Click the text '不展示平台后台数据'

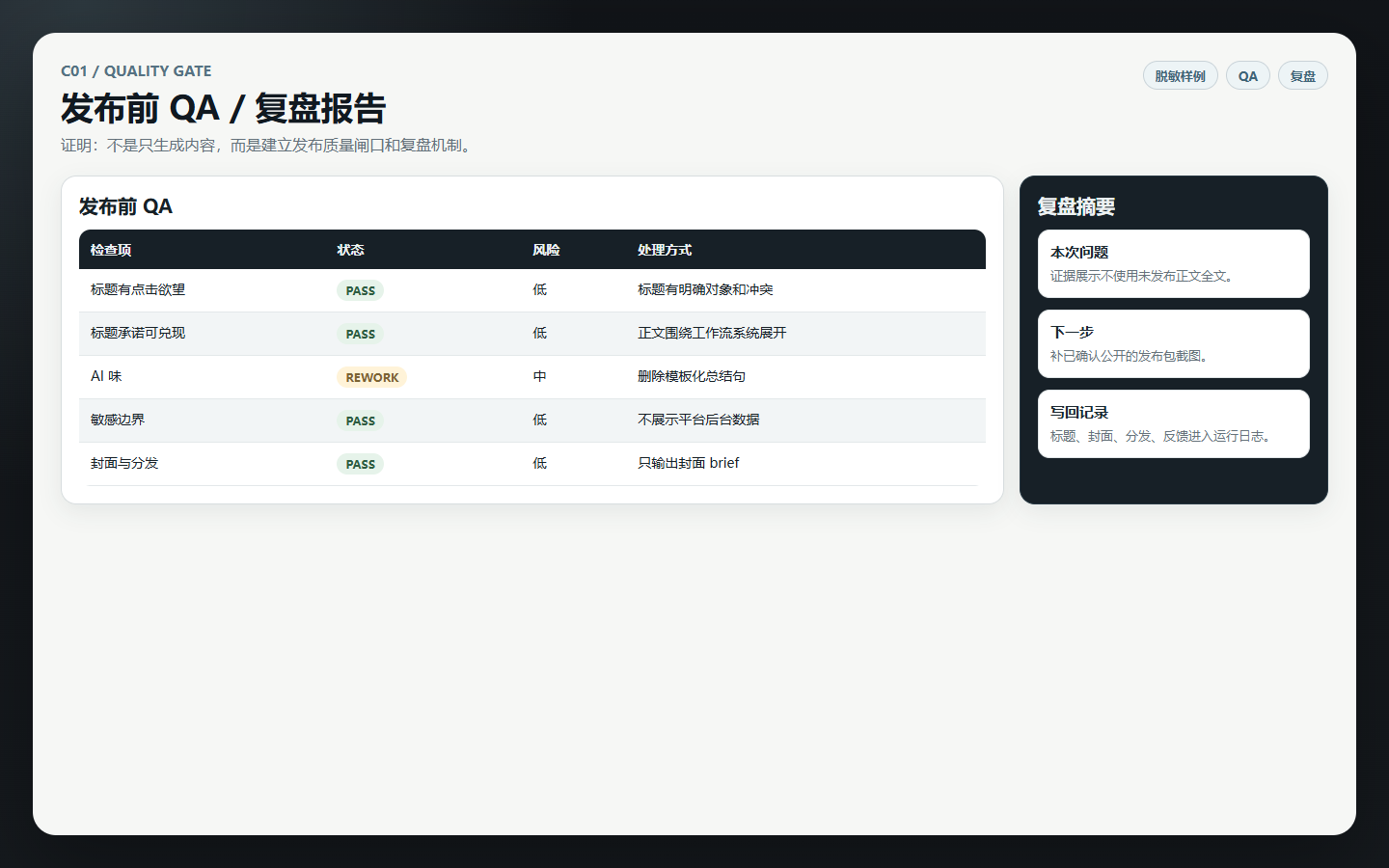click(698, 420)
